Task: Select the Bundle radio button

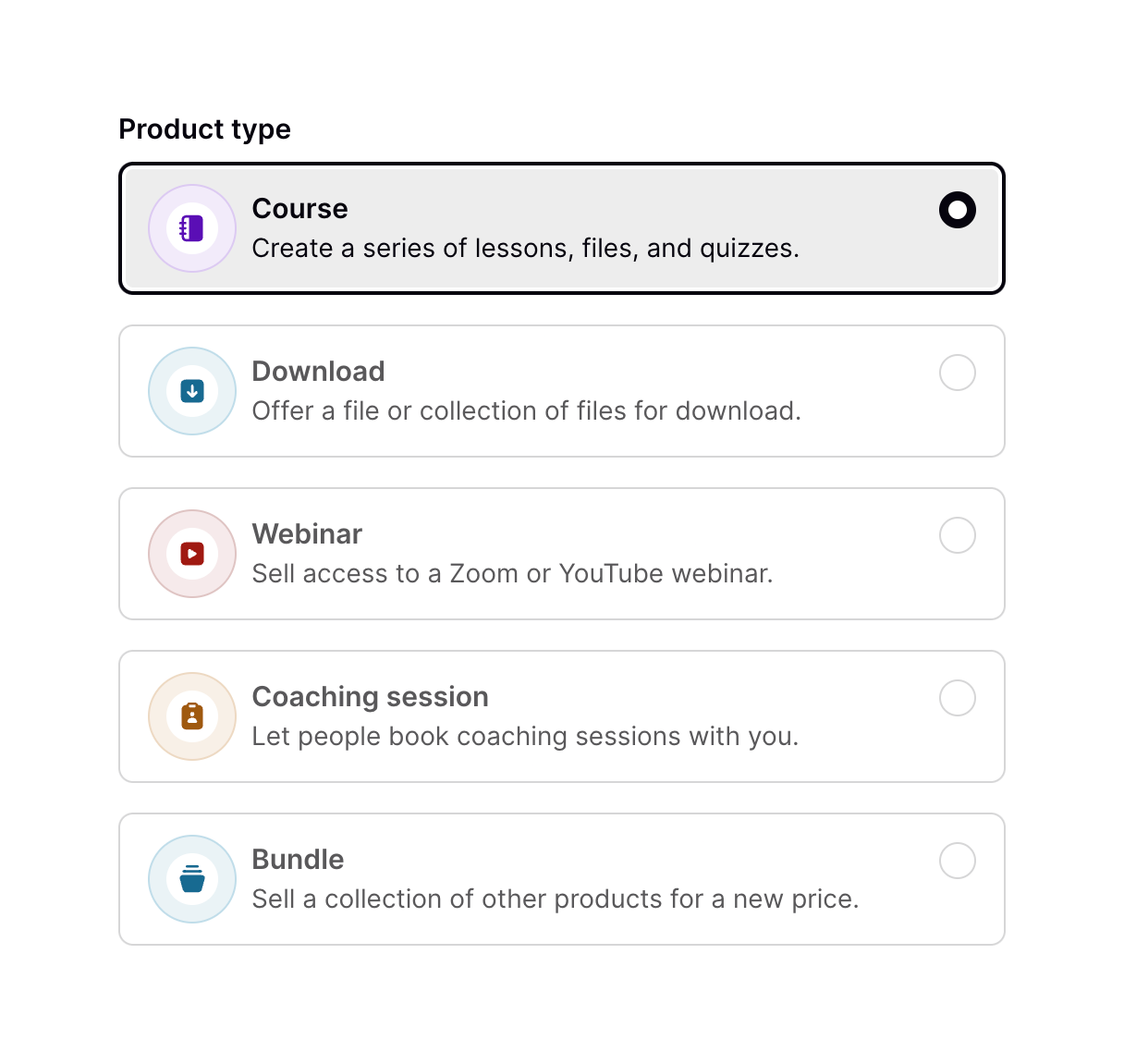Action: point(957,861)
